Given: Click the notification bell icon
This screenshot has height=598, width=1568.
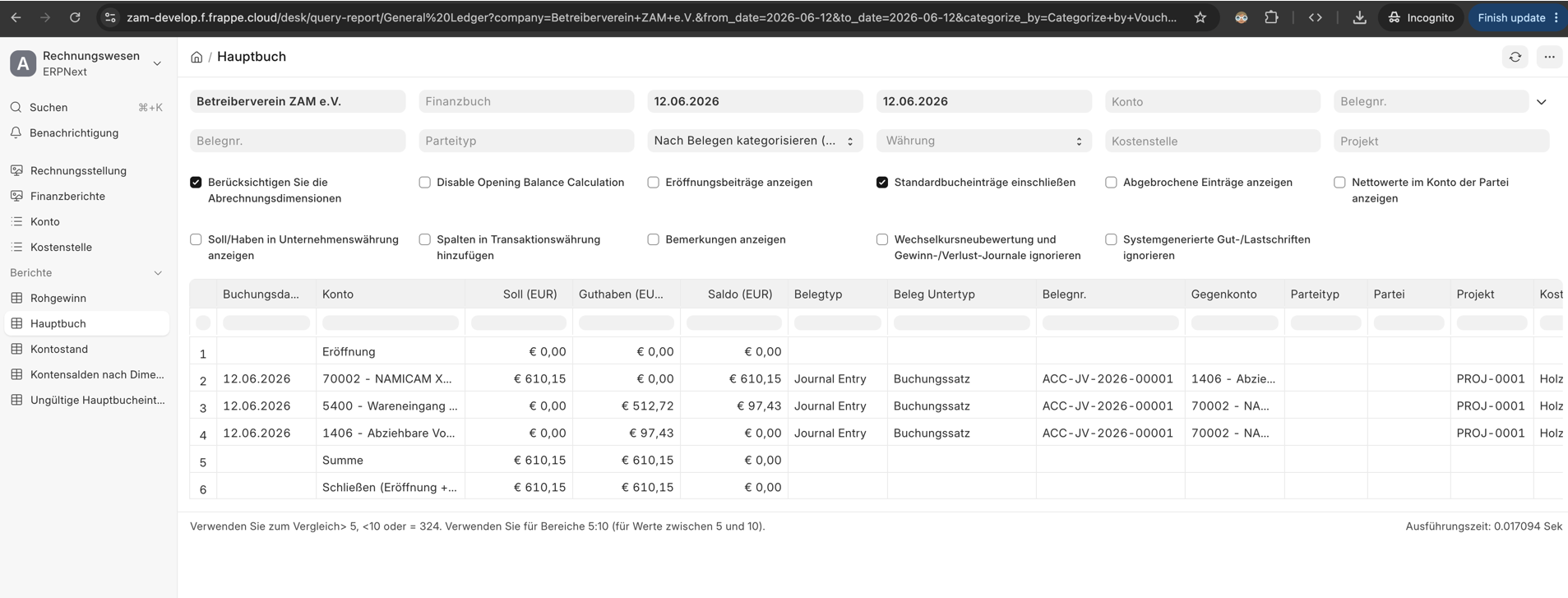Looking at the screenshot, I should point(16,133).
